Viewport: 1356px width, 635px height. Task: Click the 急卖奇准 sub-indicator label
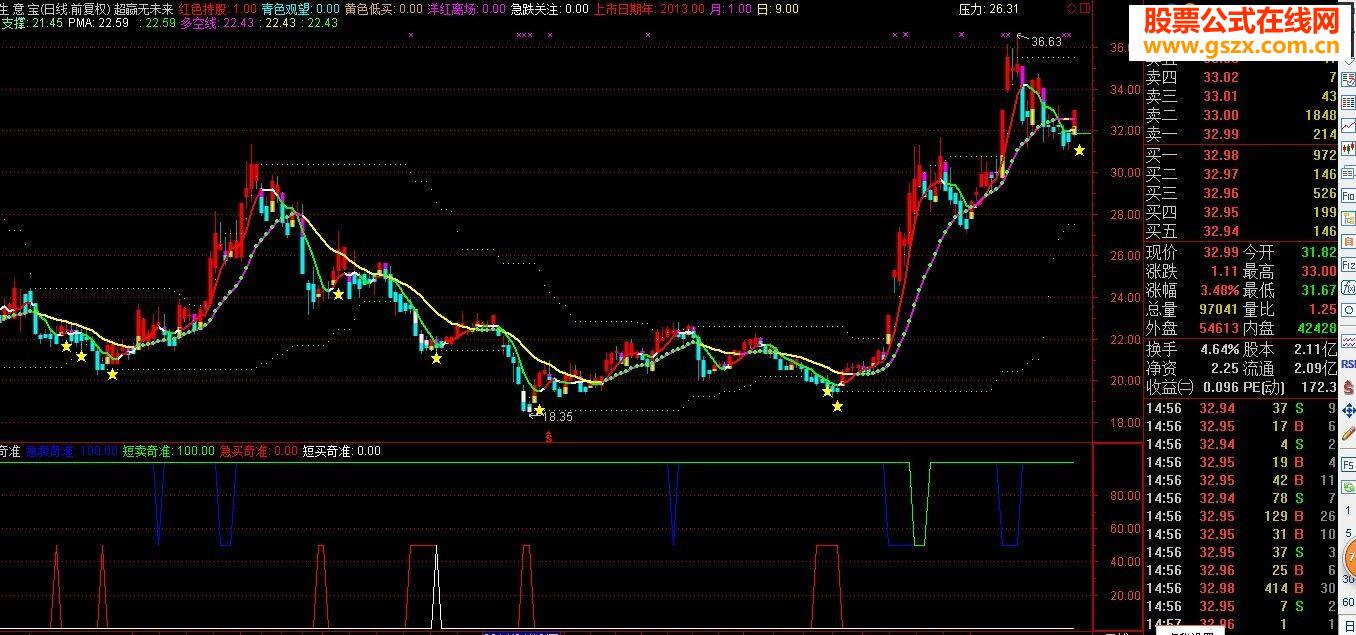pyautogui.click(x=48, y=451)
